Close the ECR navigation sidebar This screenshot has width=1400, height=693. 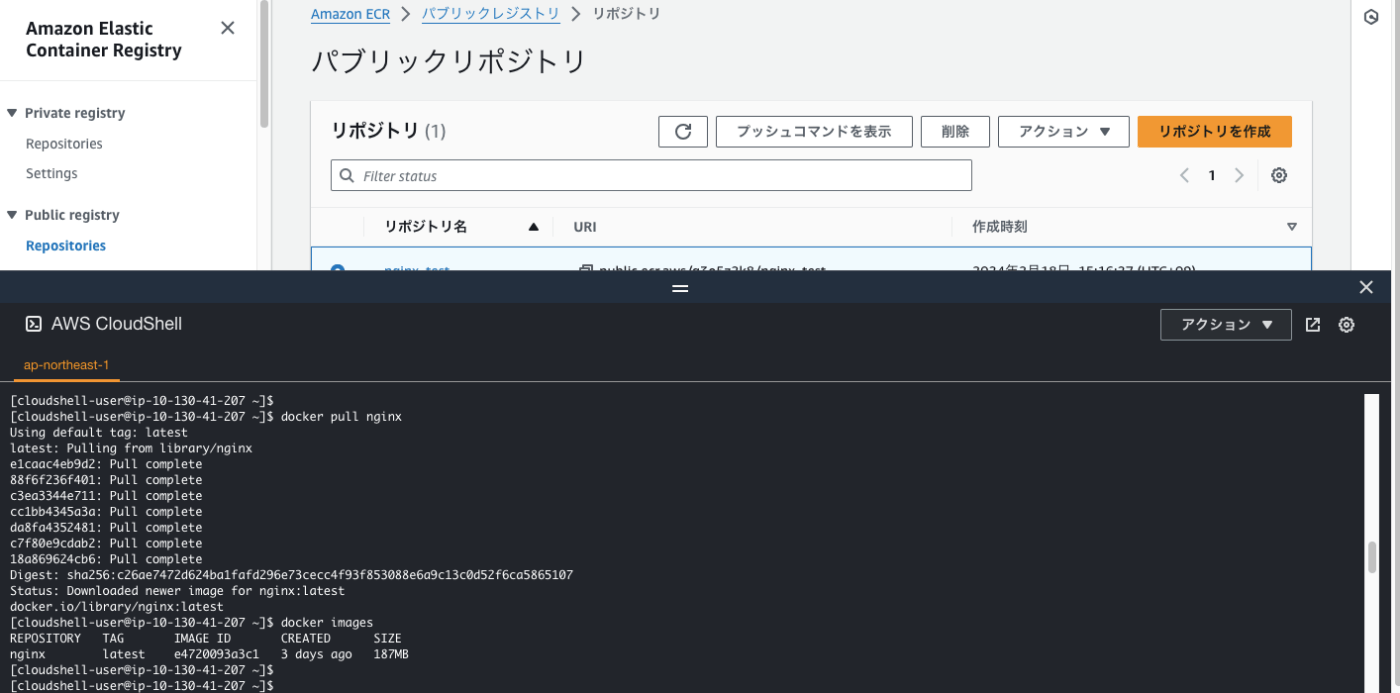[227, 28]
